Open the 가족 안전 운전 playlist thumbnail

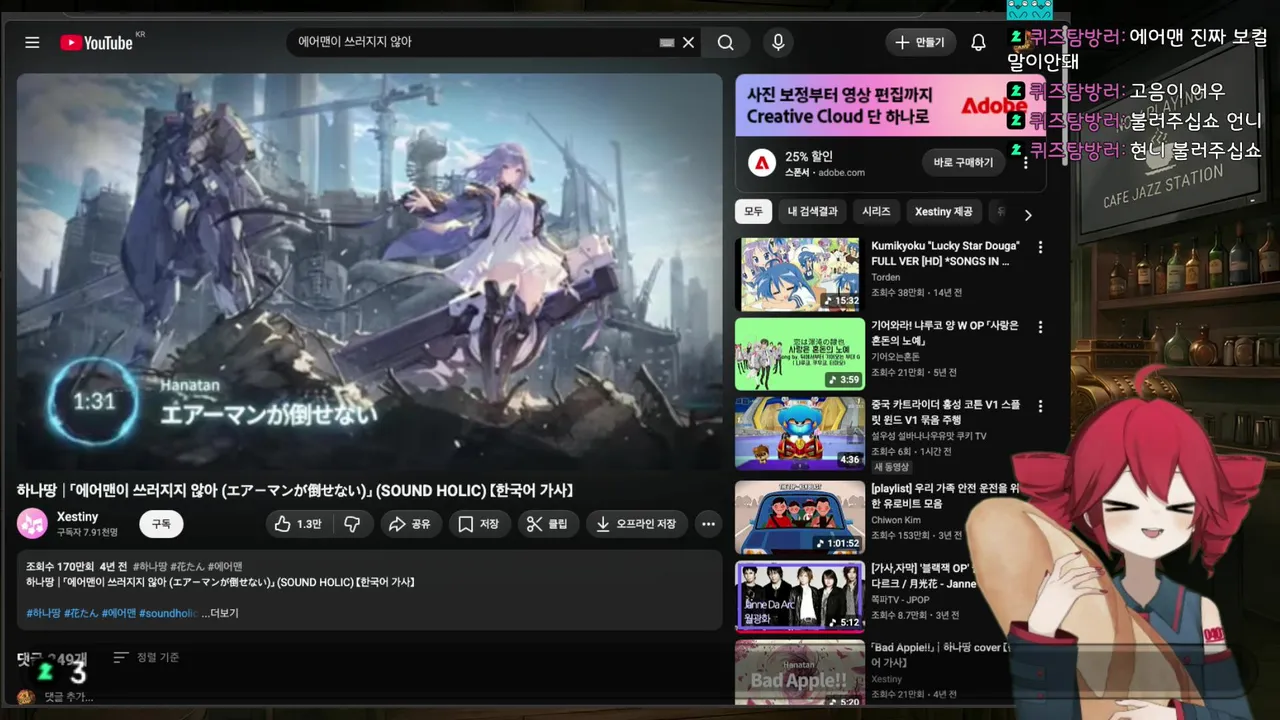[799, 517]
